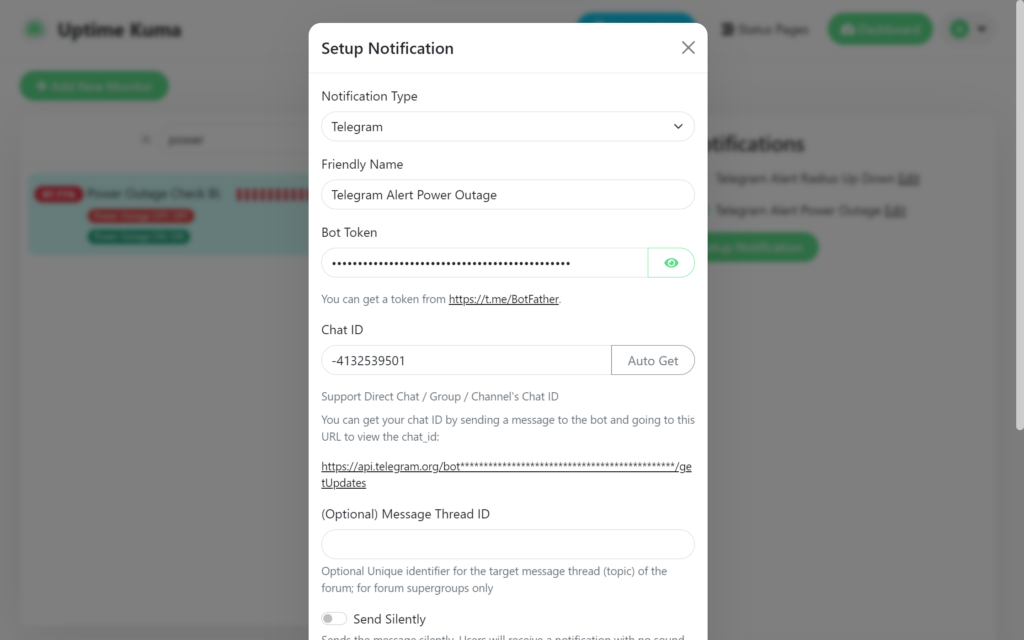Click into the Bot Token field
The width and height of the screenshot is (1024, 640).
coord(484,263)
